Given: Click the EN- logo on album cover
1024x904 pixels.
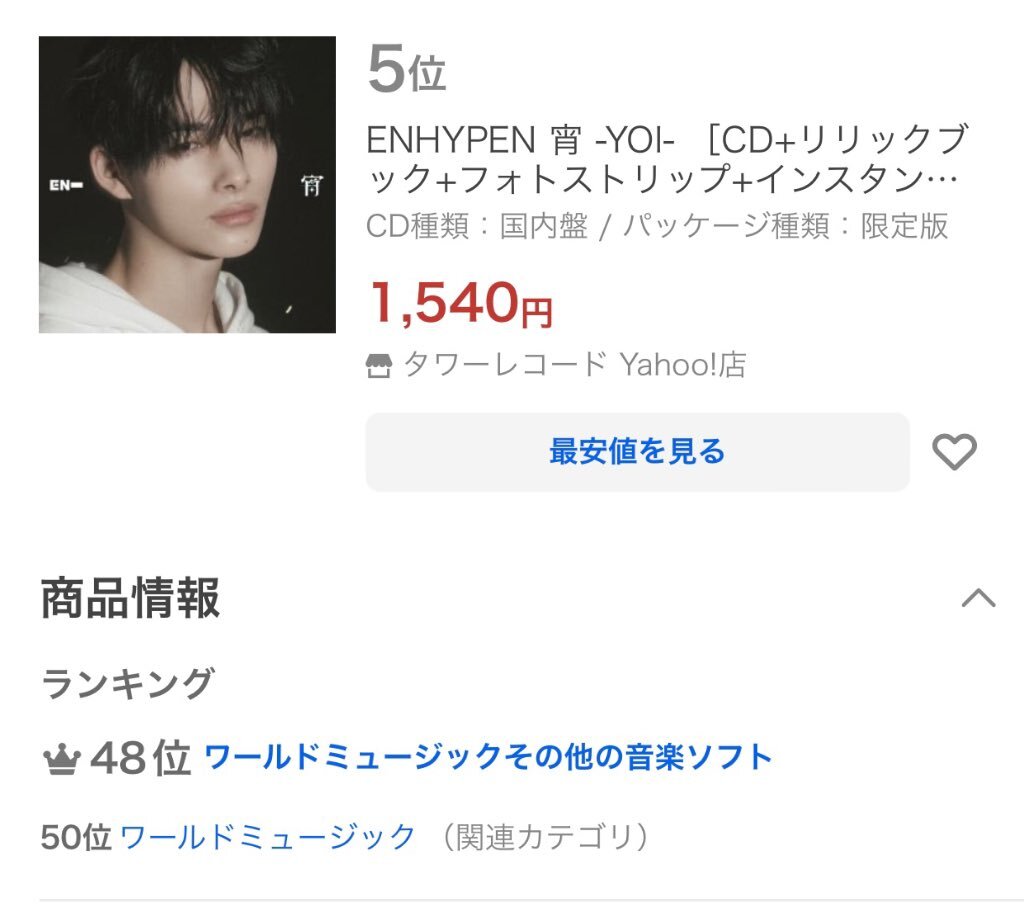Looking at the screenshot, I should tap(66, 186).
